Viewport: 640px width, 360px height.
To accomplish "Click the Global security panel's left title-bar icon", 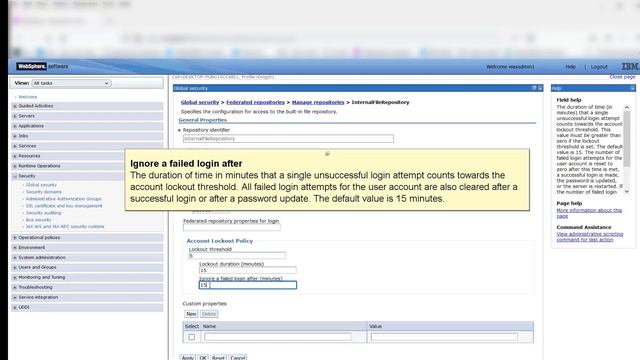I will (534, 88).
